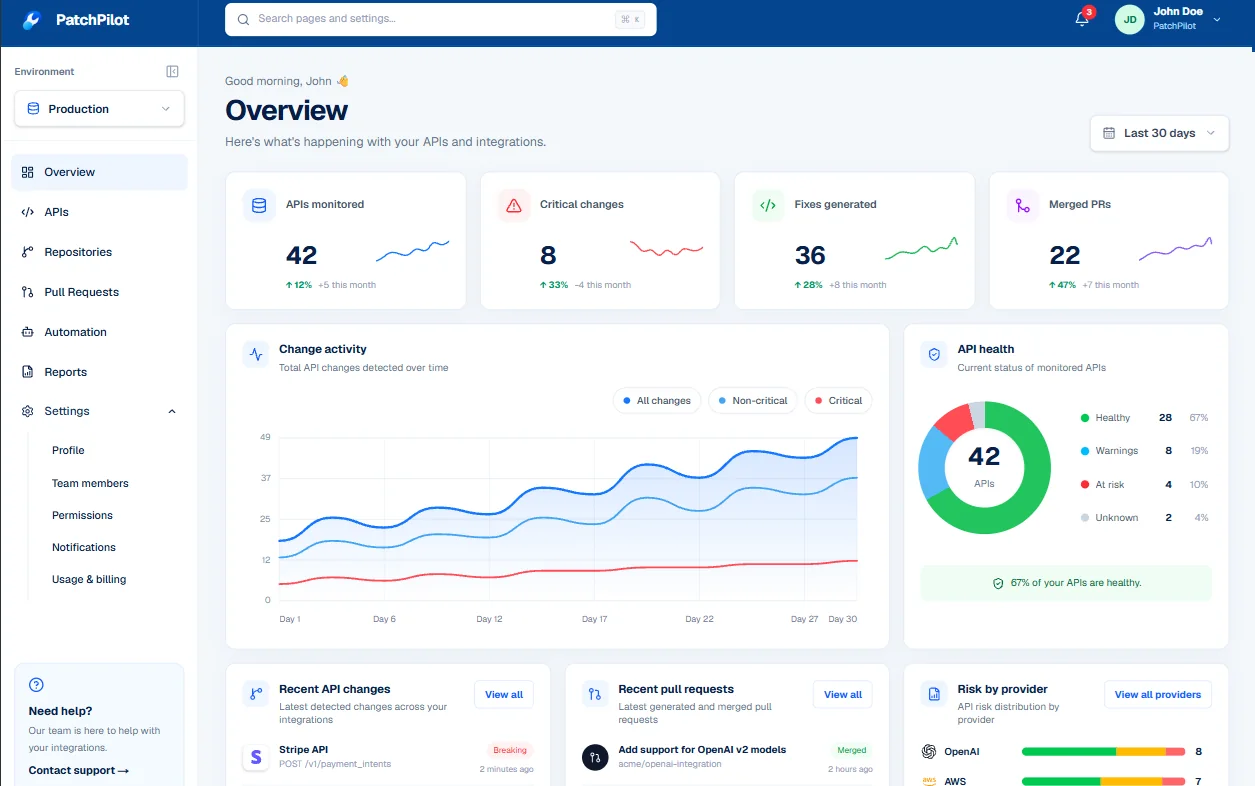Click the search magnifier icon
The image size is (1255, 786).
[243, 19]
